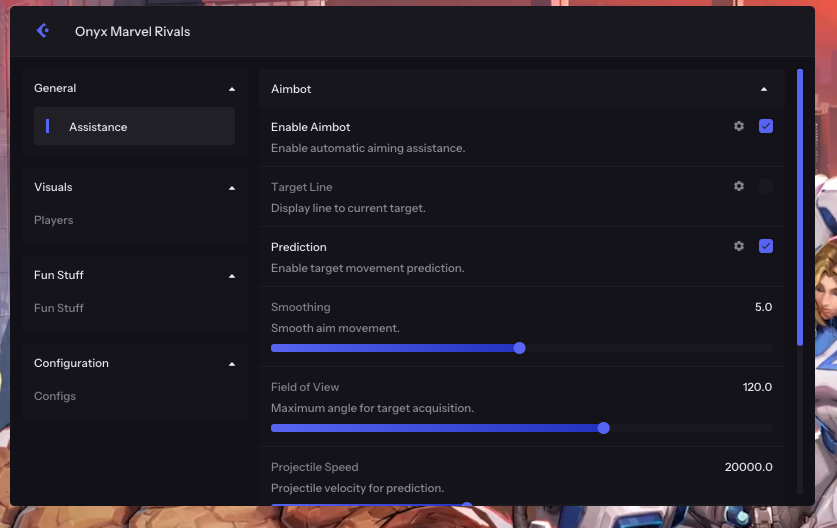Uncheck the Enable Aimbot checkbox

pyautogui.click(x=765, y=126)
